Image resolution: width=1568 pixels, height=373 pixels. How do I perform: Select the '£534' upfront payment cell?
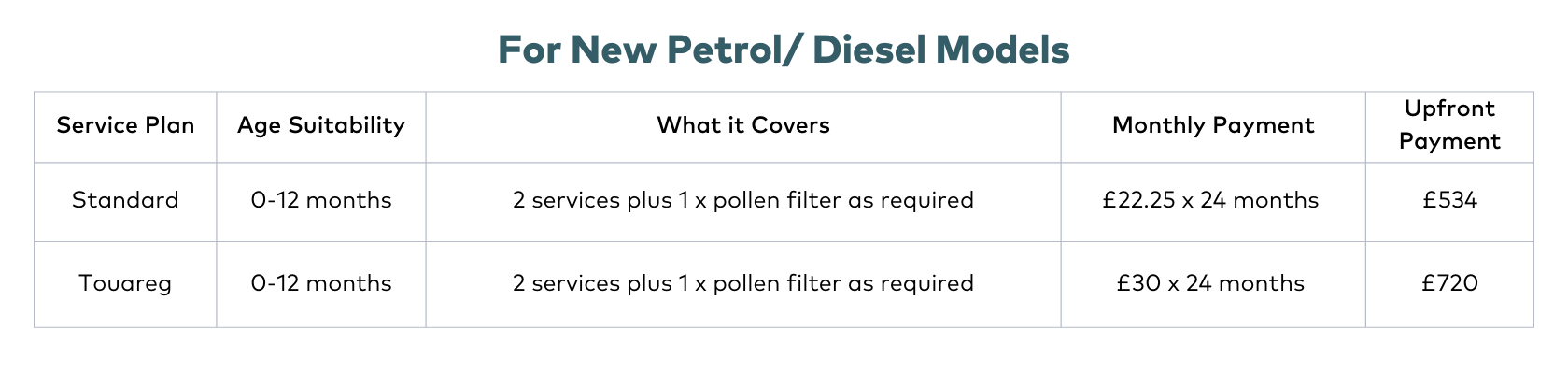point(1449,200)
